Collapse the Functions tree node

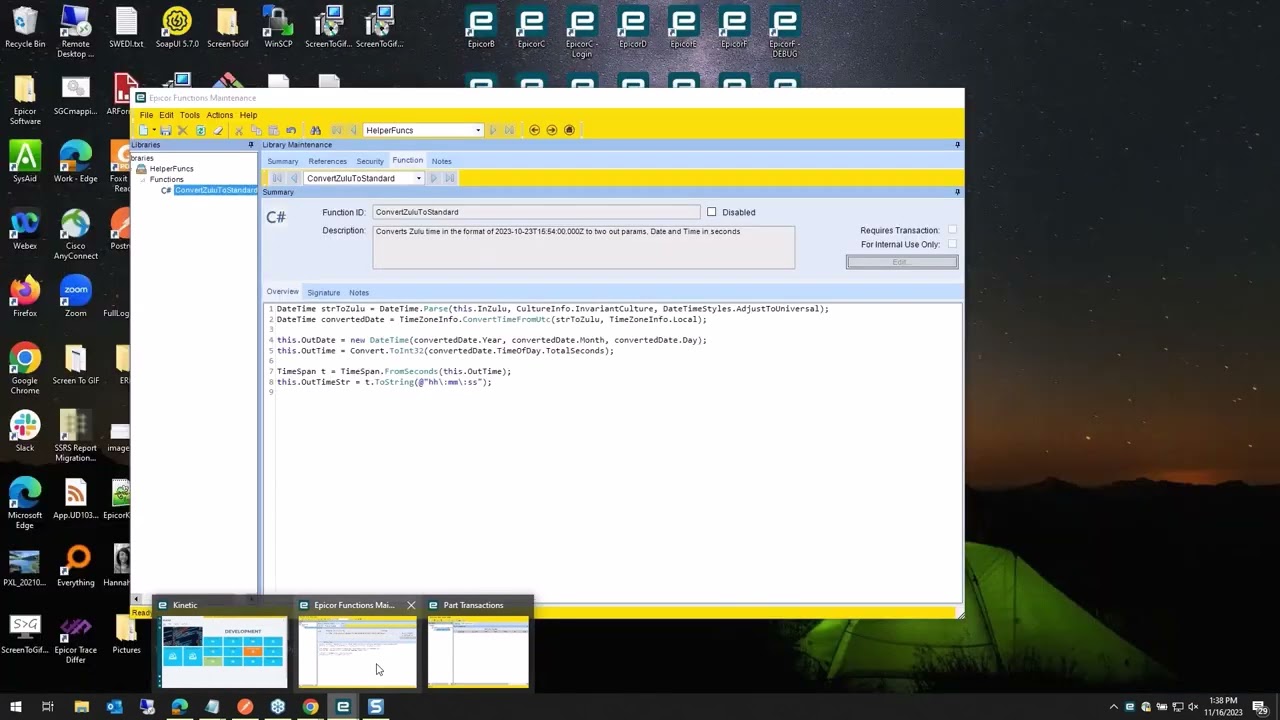click(x=142, y=179)
